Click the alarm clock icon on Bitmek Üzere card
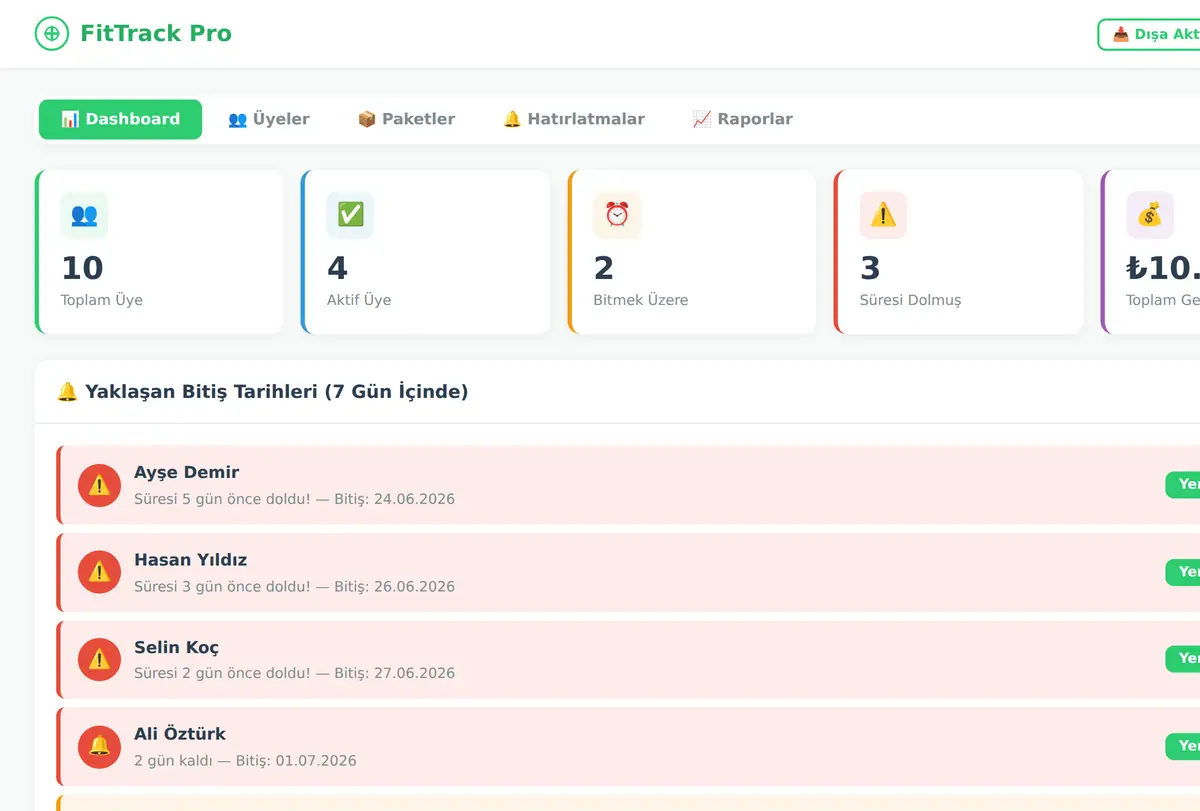The width and height of the screenshot is (1200, 811). [x=617, y=215]
